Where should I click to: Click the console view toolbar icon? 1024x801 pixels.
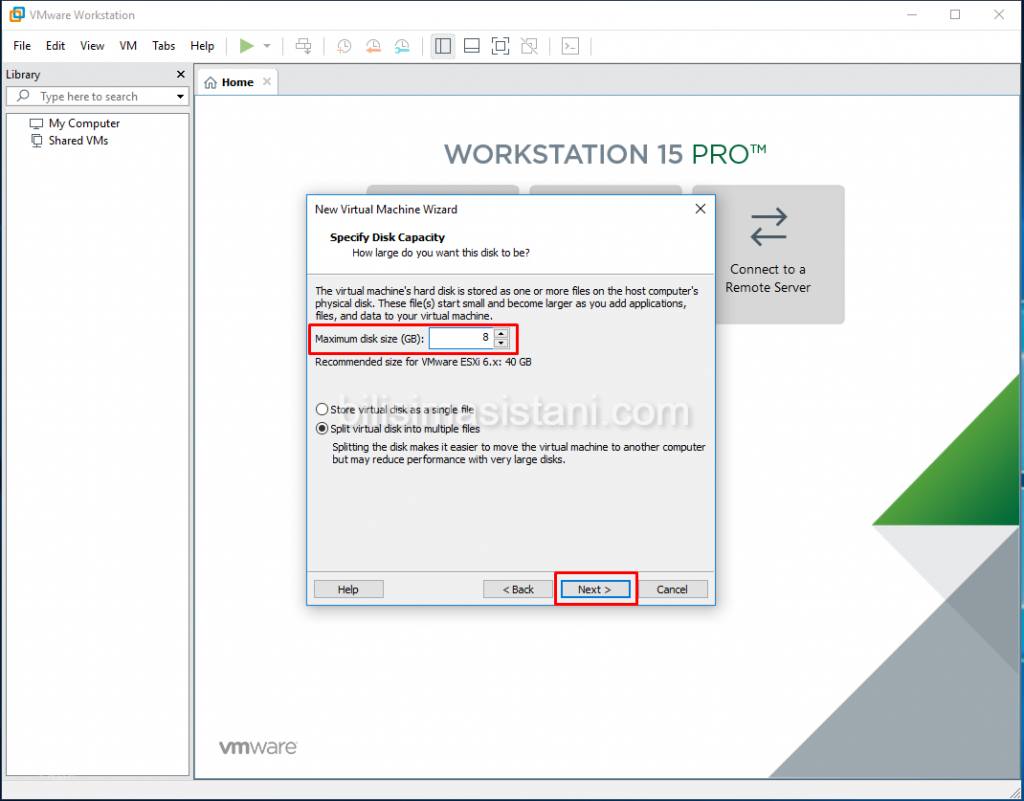570,46
